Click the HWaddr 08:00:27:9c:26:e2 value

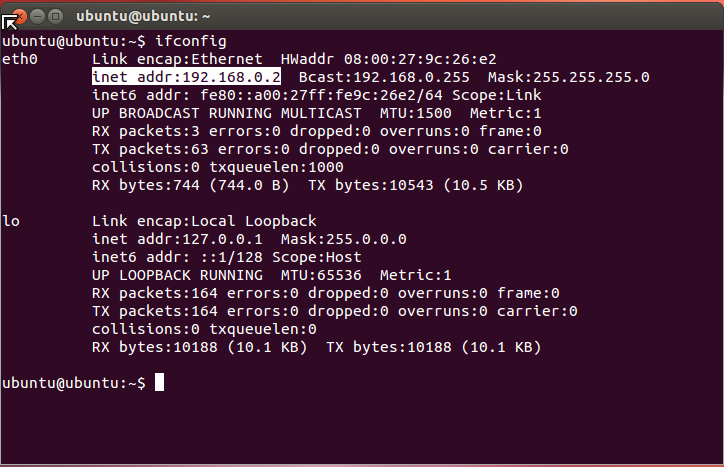389,59
